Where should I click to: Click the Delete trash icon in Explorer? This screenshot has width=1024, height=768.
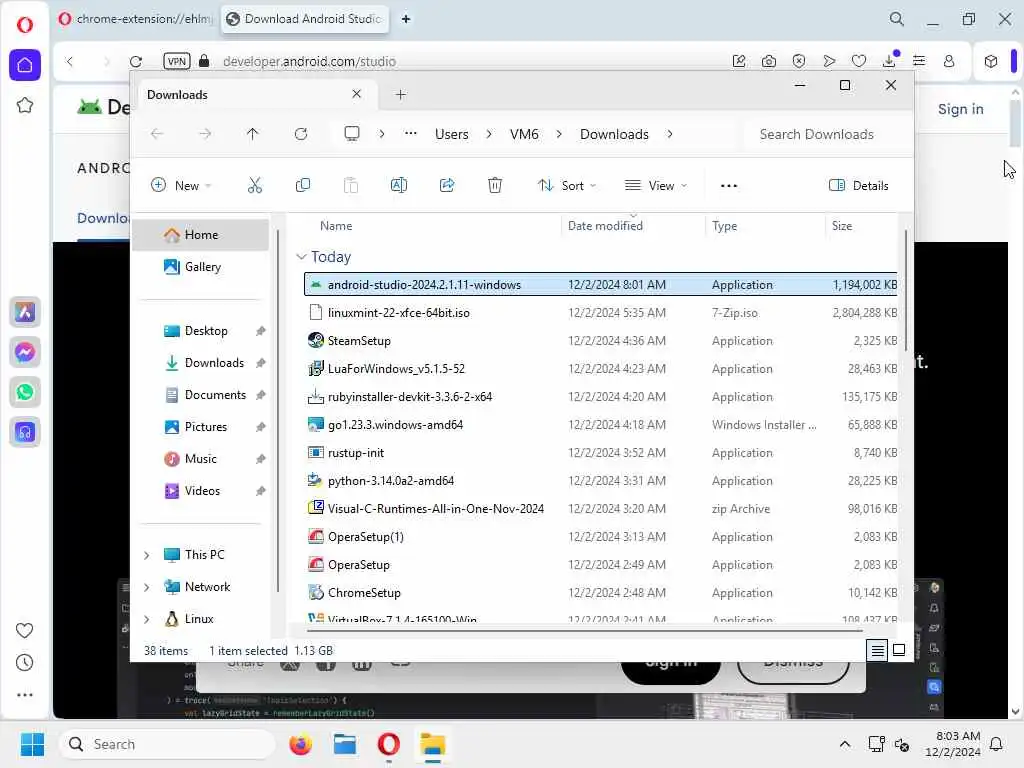pyautogui.click(x=495, y=185)
